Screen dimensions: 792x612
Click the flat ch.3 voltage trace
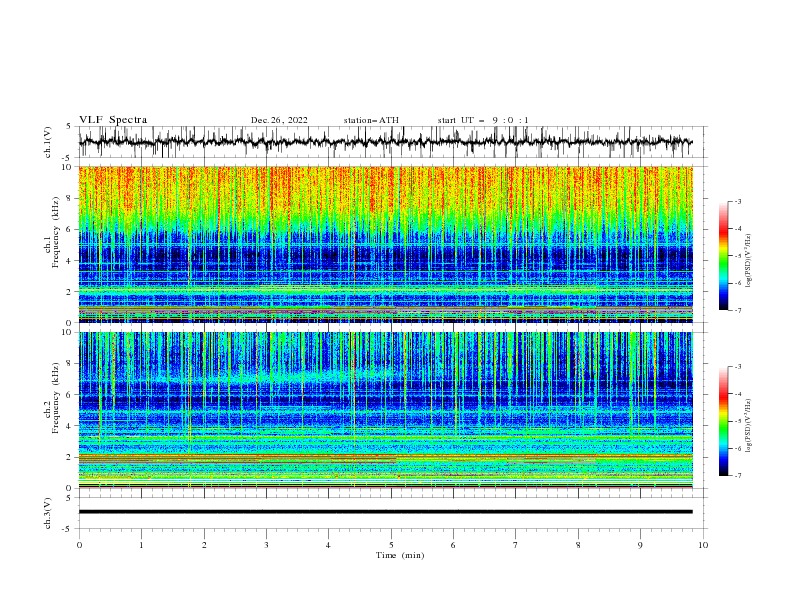tap(385, 512)
